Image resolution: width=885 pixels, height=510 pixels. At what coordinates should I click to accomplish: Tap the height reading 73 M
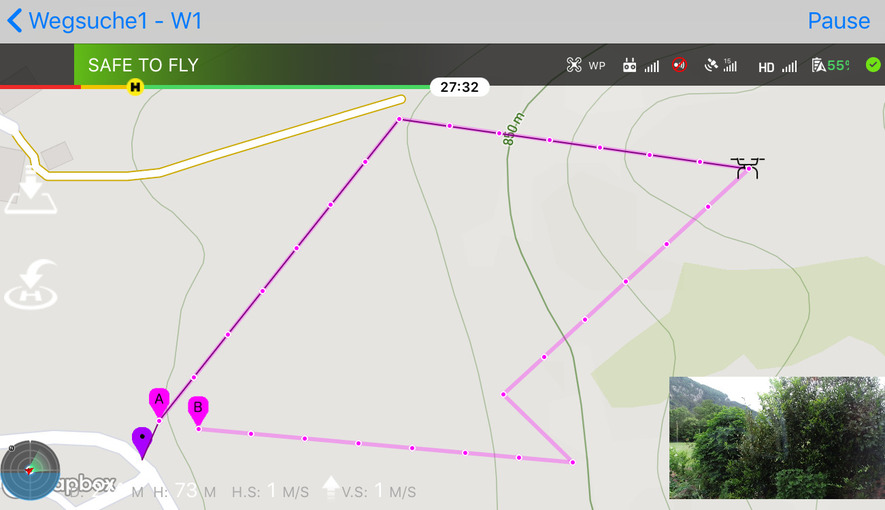[185, 491]
